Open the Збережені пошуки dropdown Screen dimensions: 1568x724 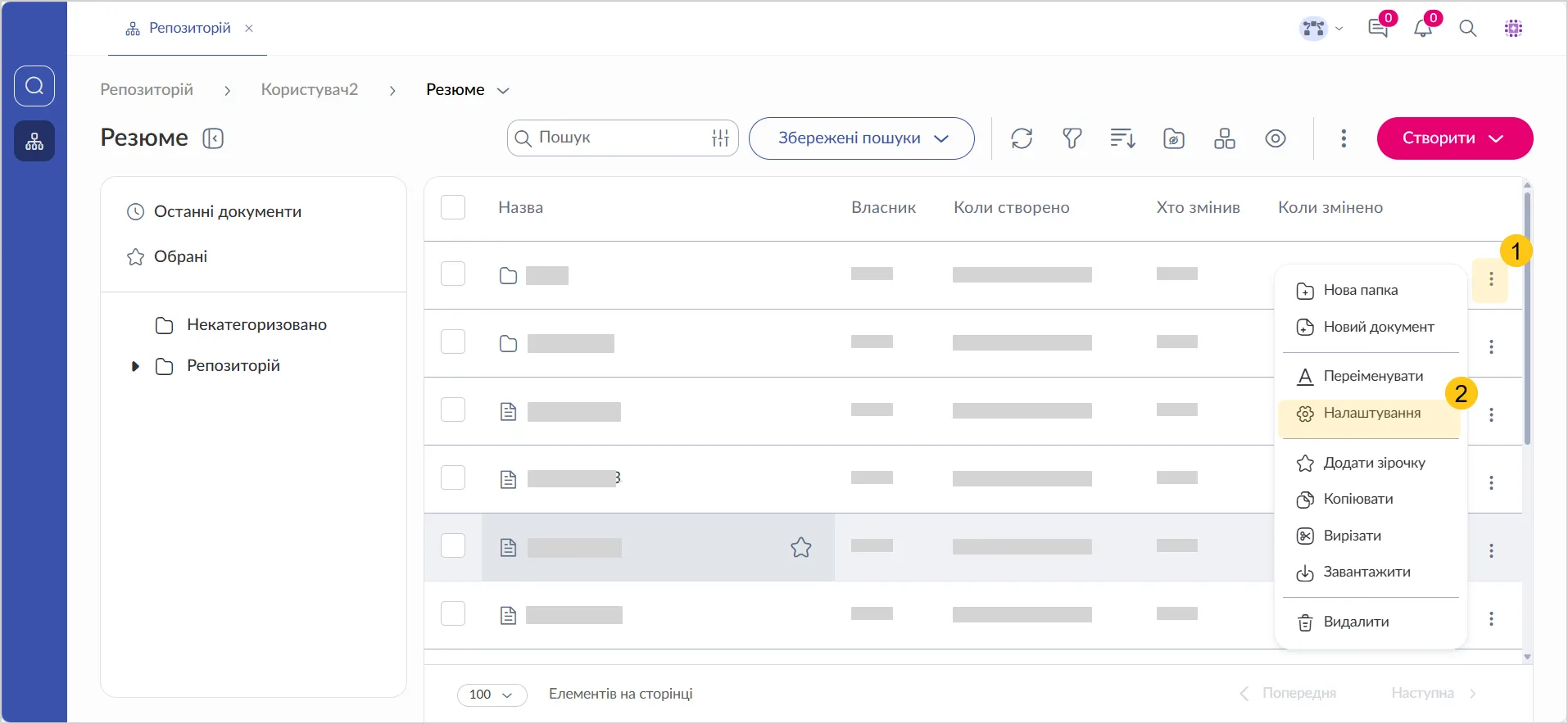861,138
